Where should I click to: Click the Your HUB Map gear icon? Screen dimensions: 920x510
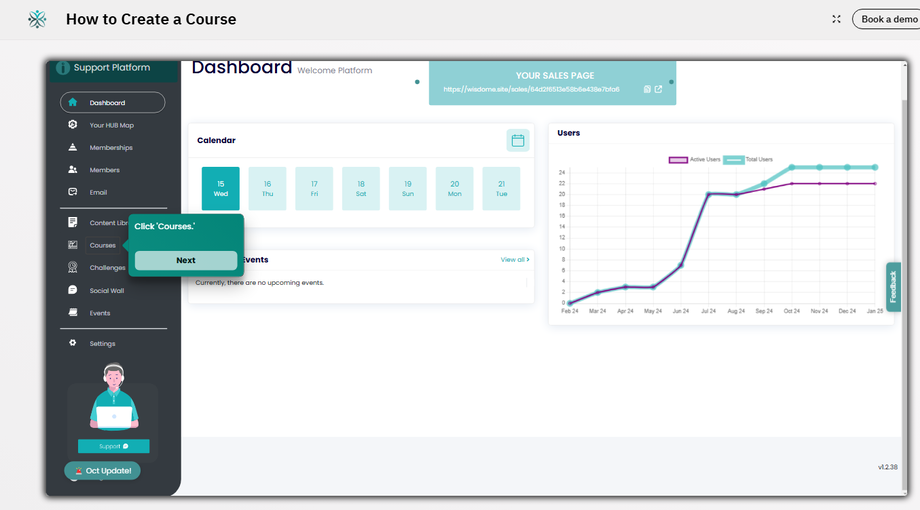pyautogui.click(x=73, y=124)
